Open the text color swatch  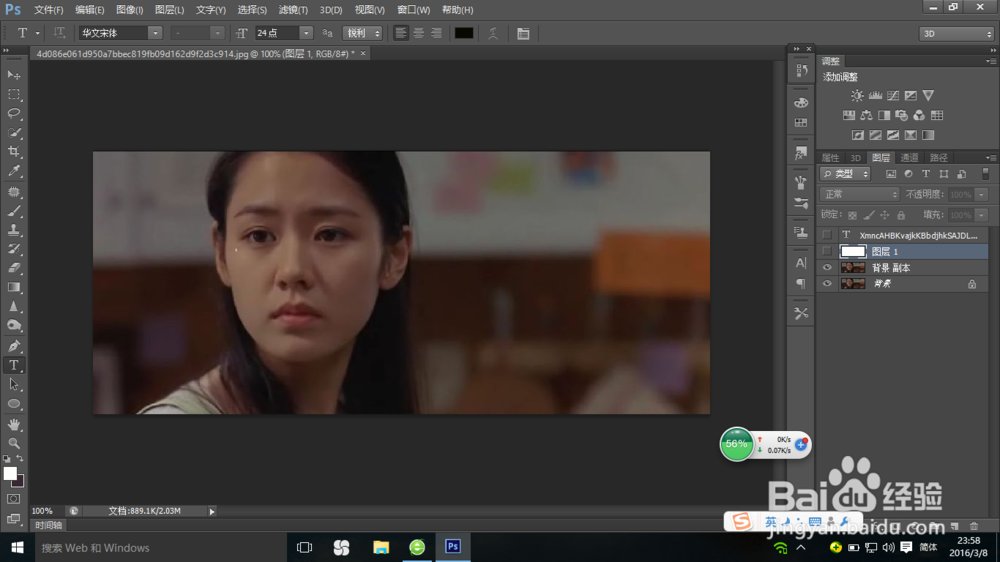coord(464,33)
